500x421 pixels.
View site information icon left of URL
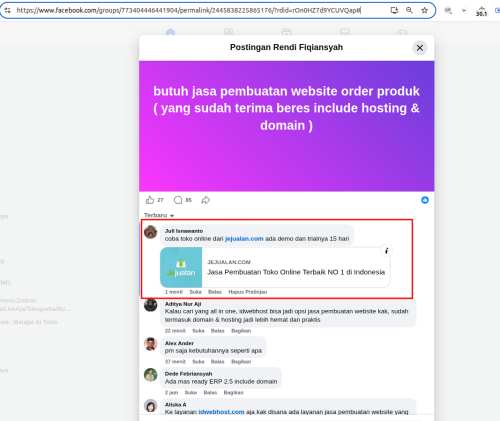pyautogui.click(x=7, y=10)
